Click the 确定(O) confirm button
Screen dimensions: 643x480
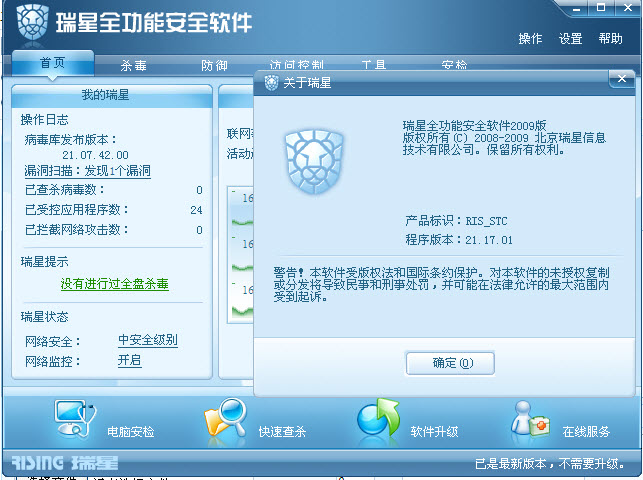coord(450,363)
